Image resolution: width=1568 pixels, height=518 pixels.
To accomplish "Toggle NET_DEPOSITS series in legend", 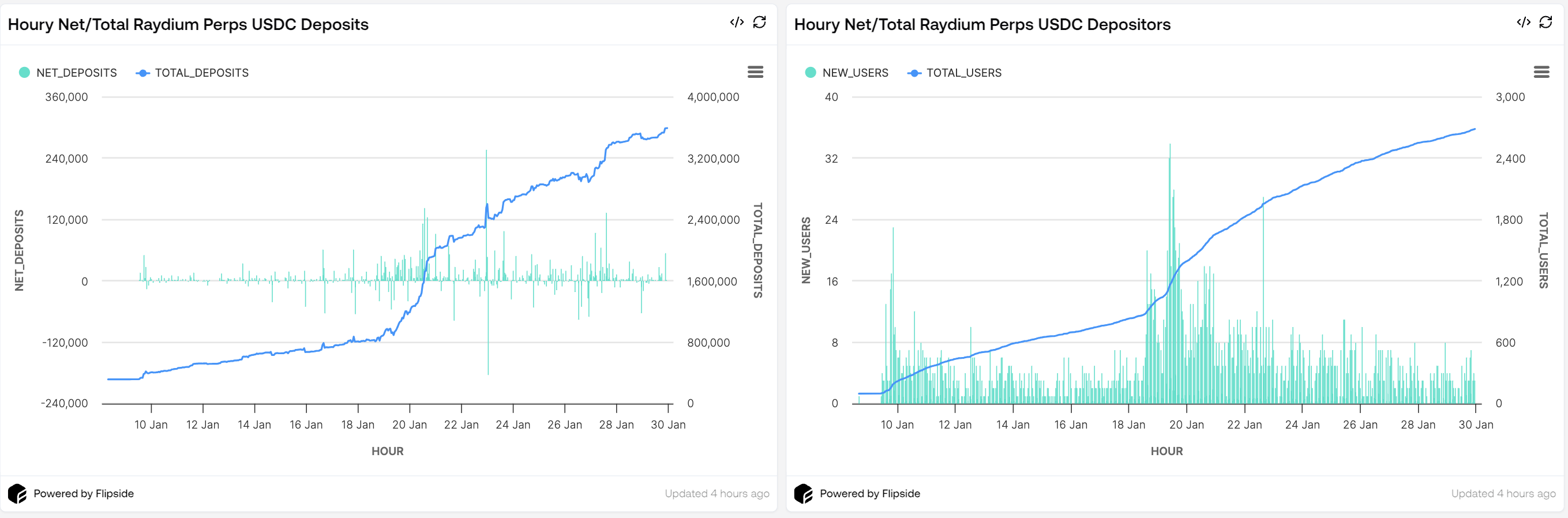I will pos(76,73).
